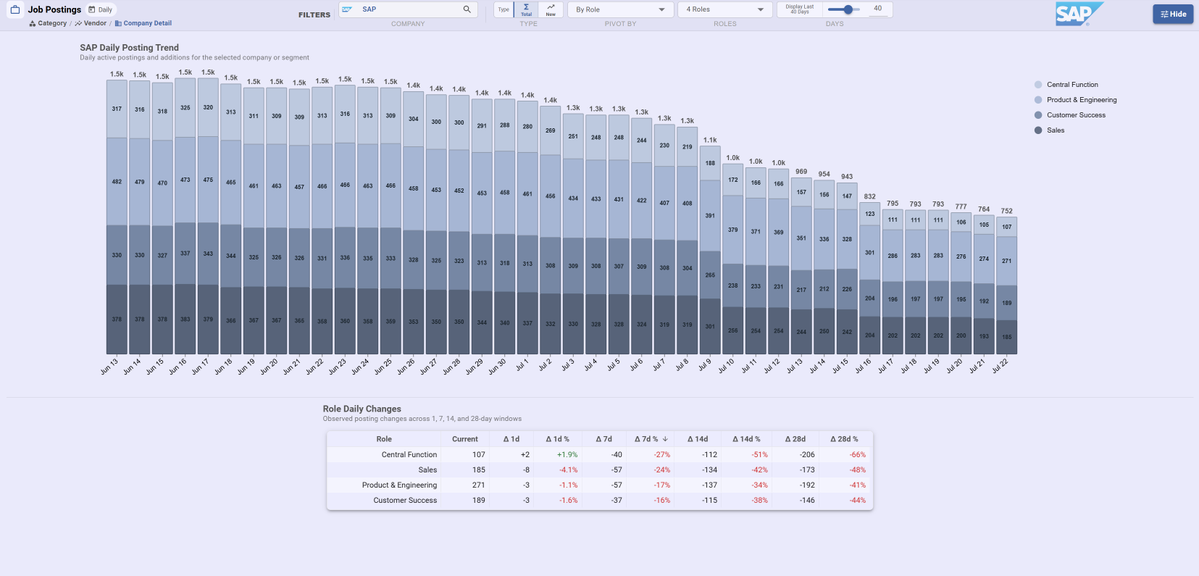
Task: Open Company Detail breadcrumb
Action: [143, 24]
